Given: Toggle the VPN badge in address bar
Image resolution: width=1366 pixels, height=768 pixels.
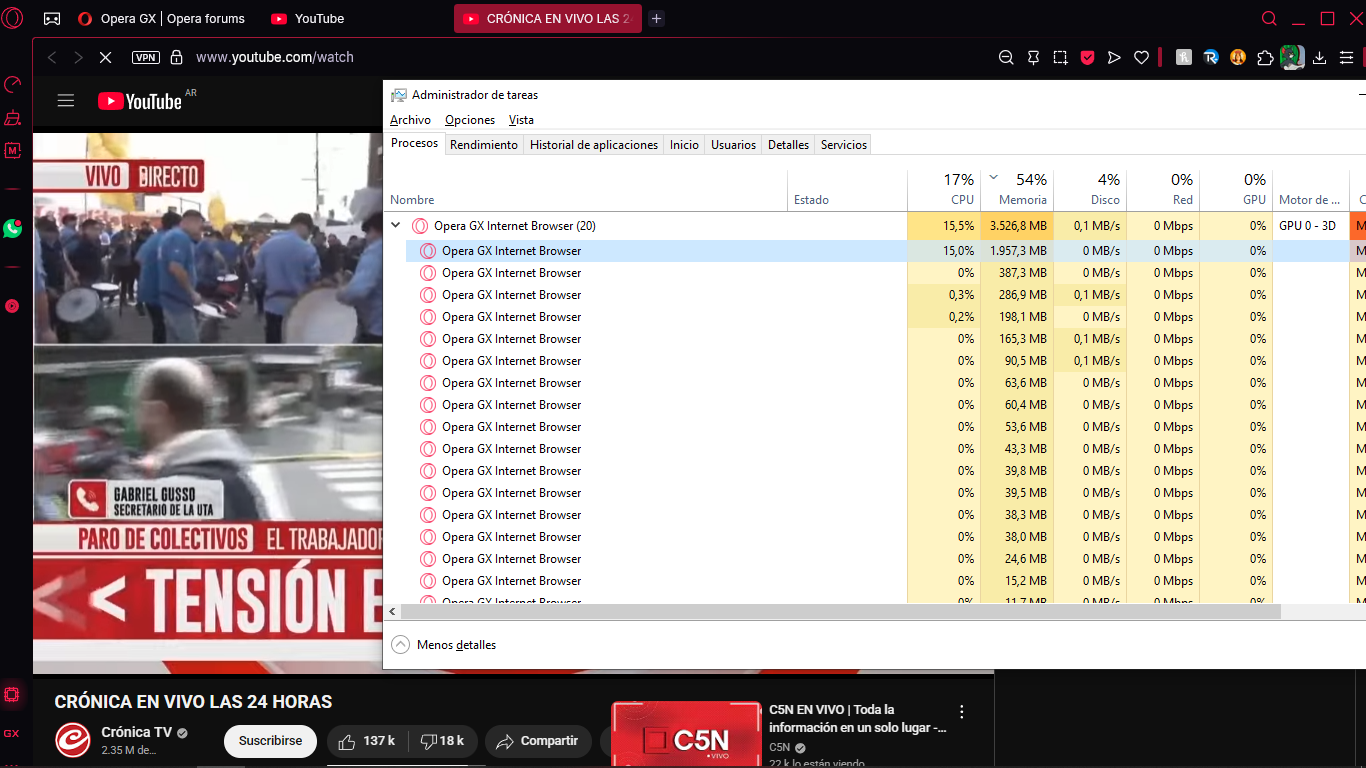Looking at the screenshot, I should tap(146, 58).
